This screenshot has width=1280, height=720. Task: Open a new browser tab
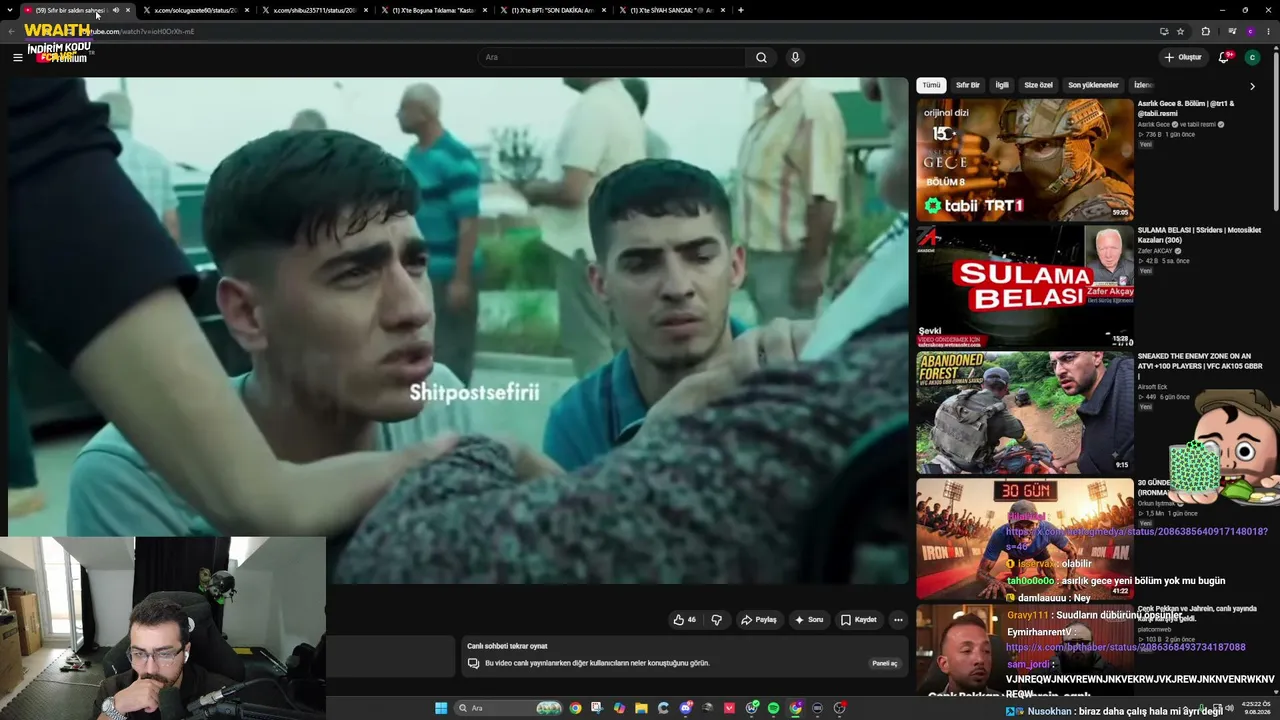click(740, 10)
